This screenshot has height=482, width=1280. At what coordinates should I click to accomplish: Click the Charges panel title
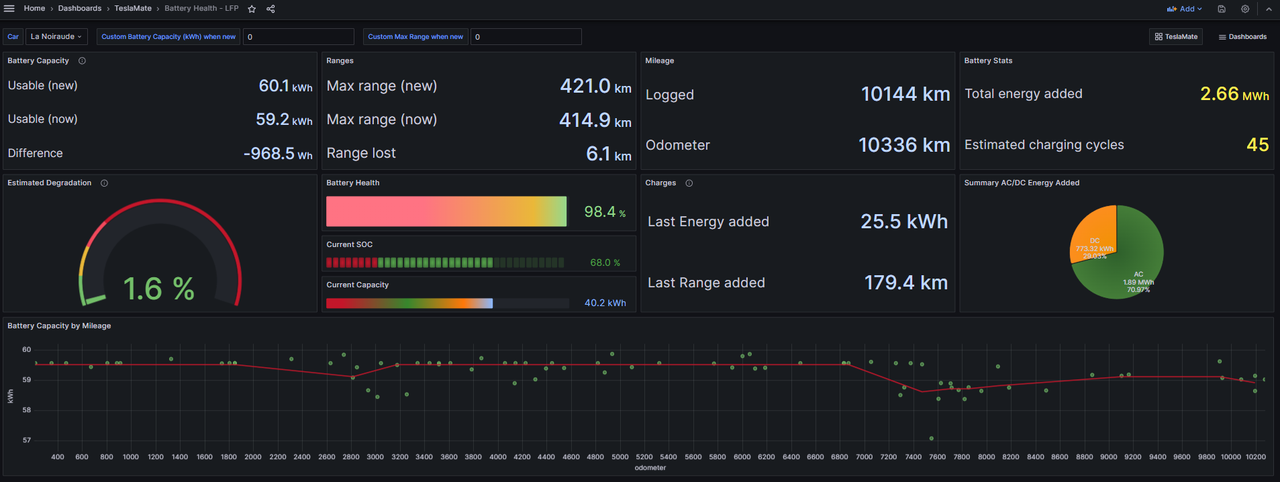pos(661,183)
